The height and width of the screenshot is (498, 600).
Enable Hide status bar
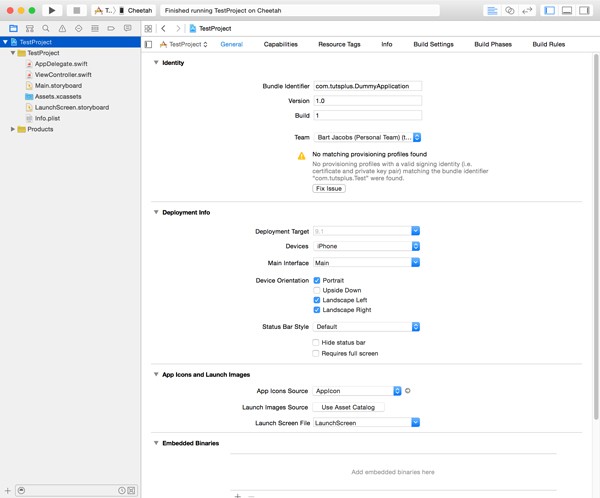316,342
